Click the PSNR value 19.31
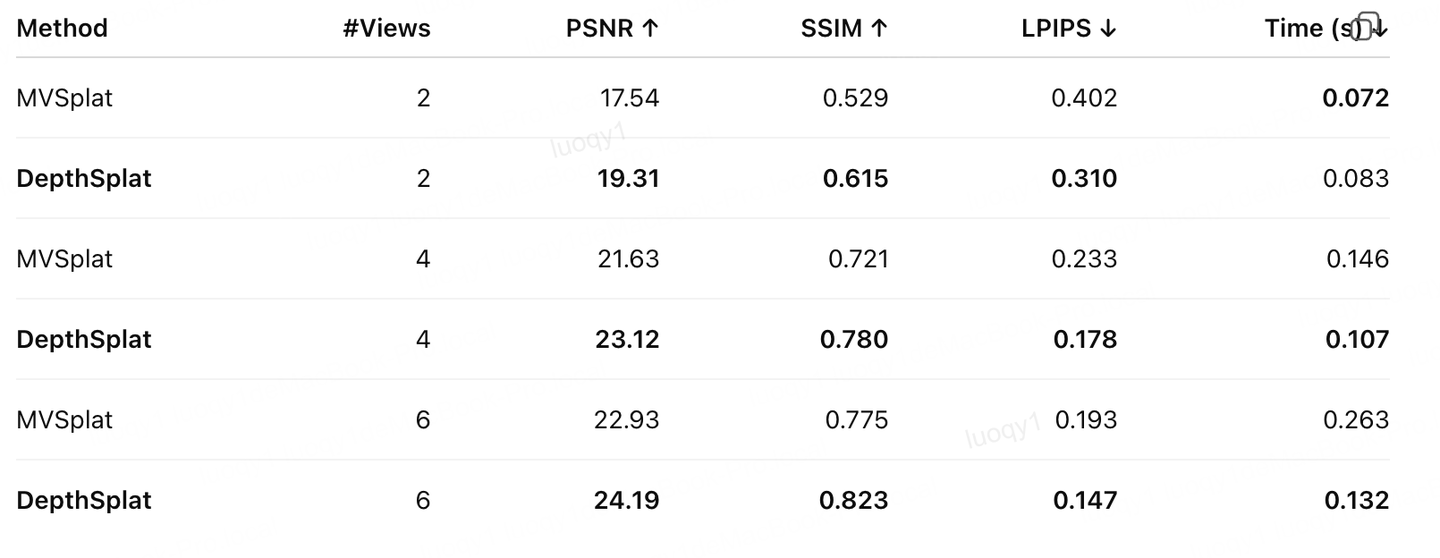 [x=629, y=179]
